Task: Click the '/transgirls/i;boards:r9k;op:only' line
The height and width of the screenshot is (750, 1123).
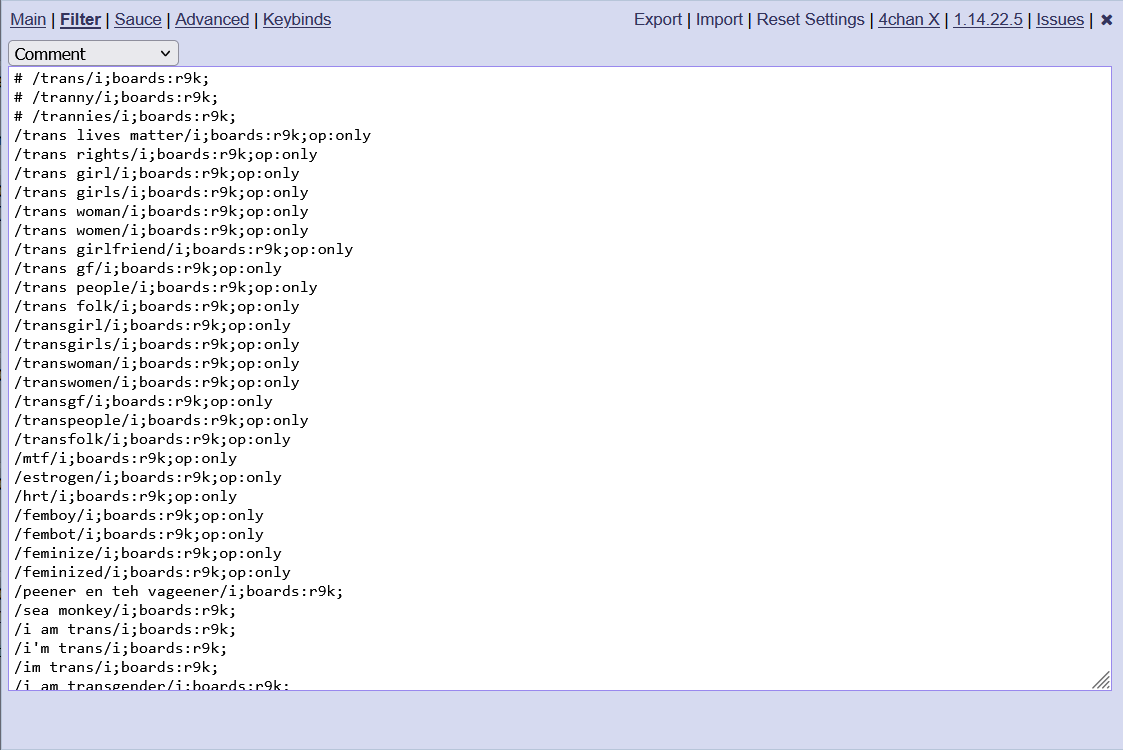Action: pyautogui.click(x=157, y=345)
